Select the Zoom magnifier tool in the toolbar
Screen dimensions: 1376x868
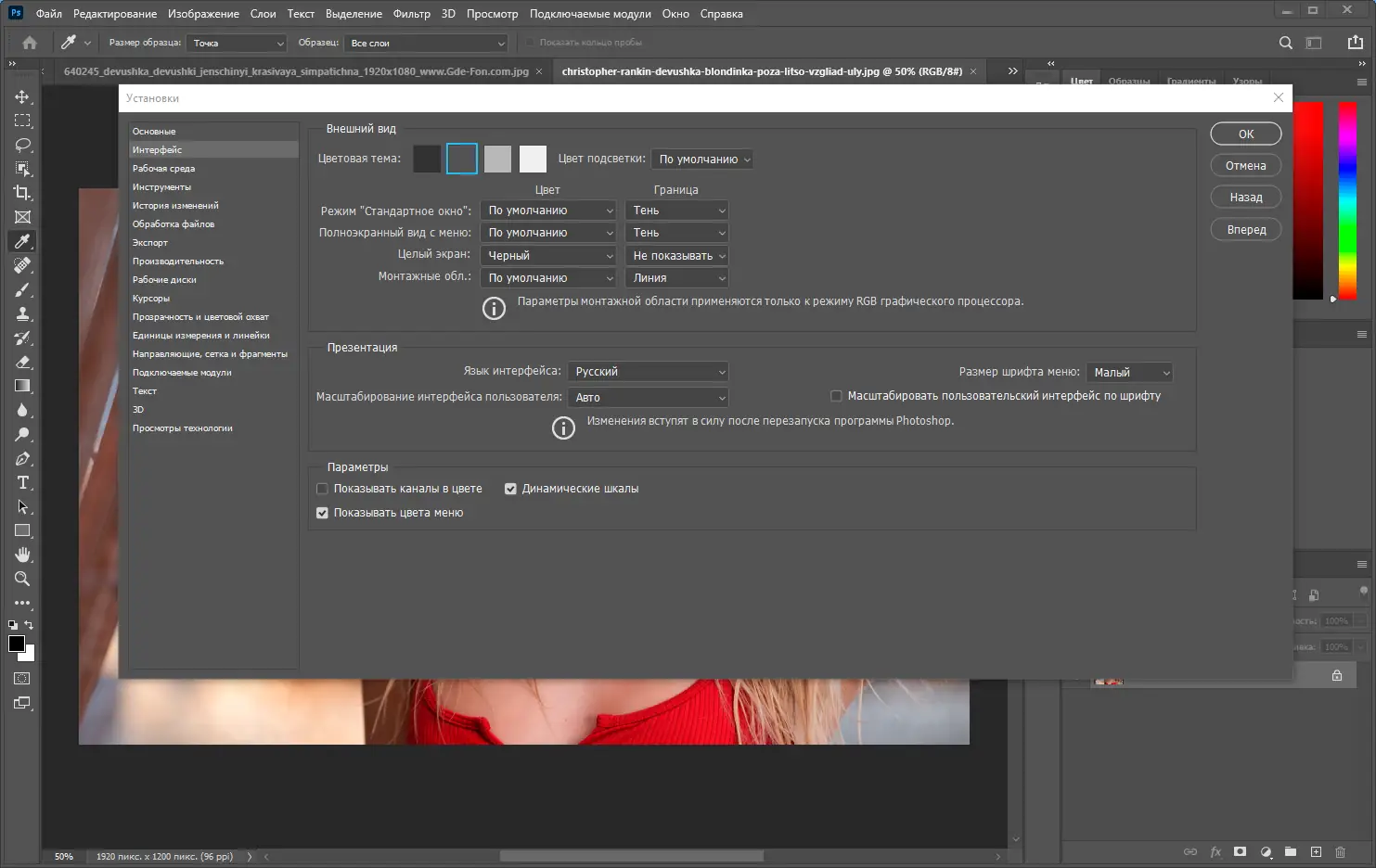[x=22, y=579]
